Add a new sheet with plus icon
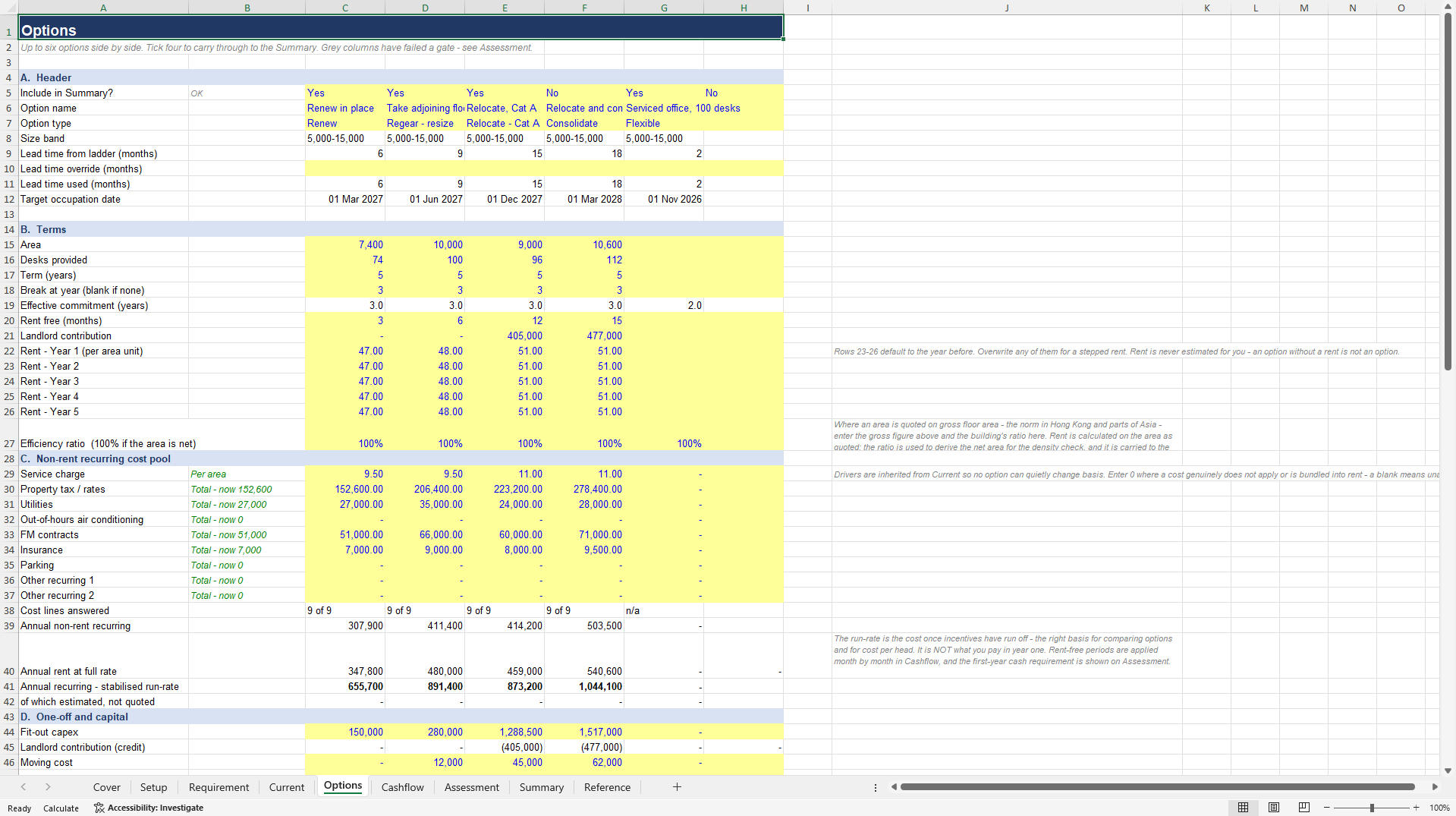This screenshot has height=816, width=1456. click(x=677, y=787)
